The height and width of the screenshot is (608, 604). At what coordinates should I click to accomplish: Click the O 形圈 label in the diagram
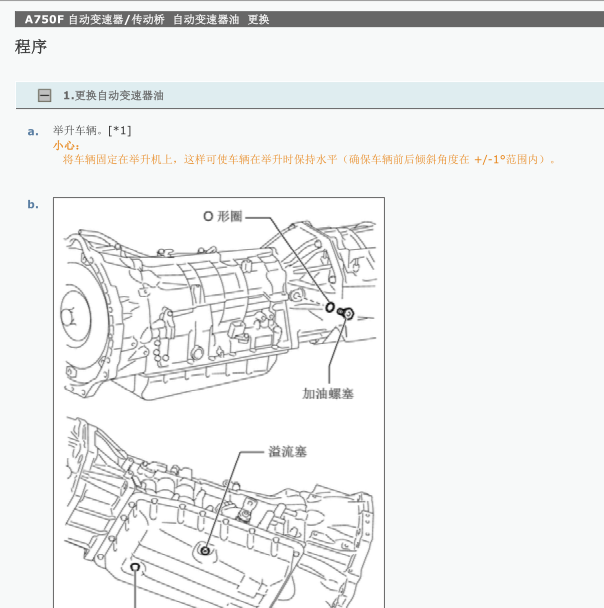(223, 216)
